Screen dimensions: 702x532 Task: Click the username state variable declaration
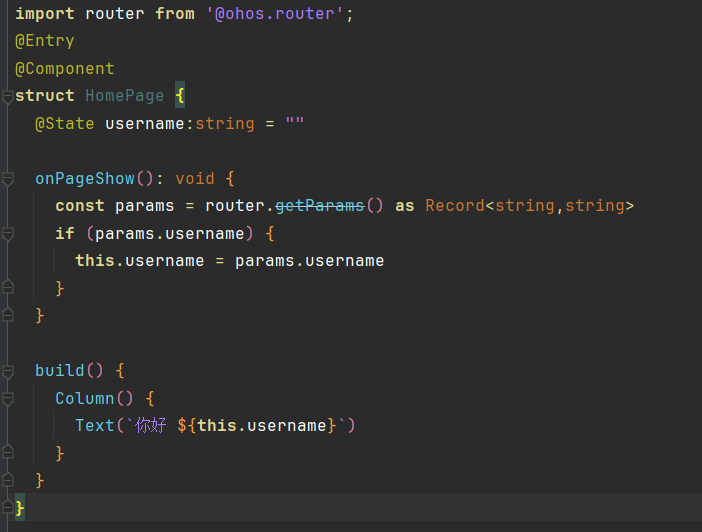(x=145, y=124)
